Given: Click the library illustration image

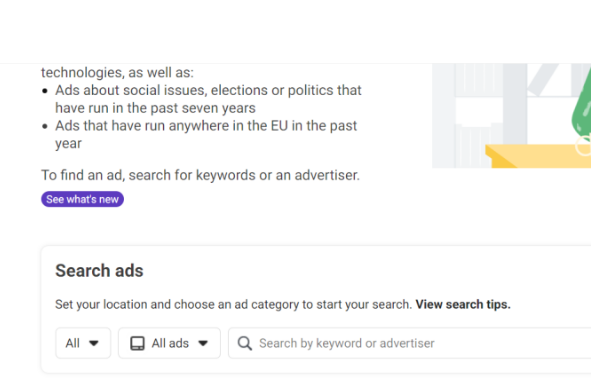Looking at the screenshot, I should 511,116.
